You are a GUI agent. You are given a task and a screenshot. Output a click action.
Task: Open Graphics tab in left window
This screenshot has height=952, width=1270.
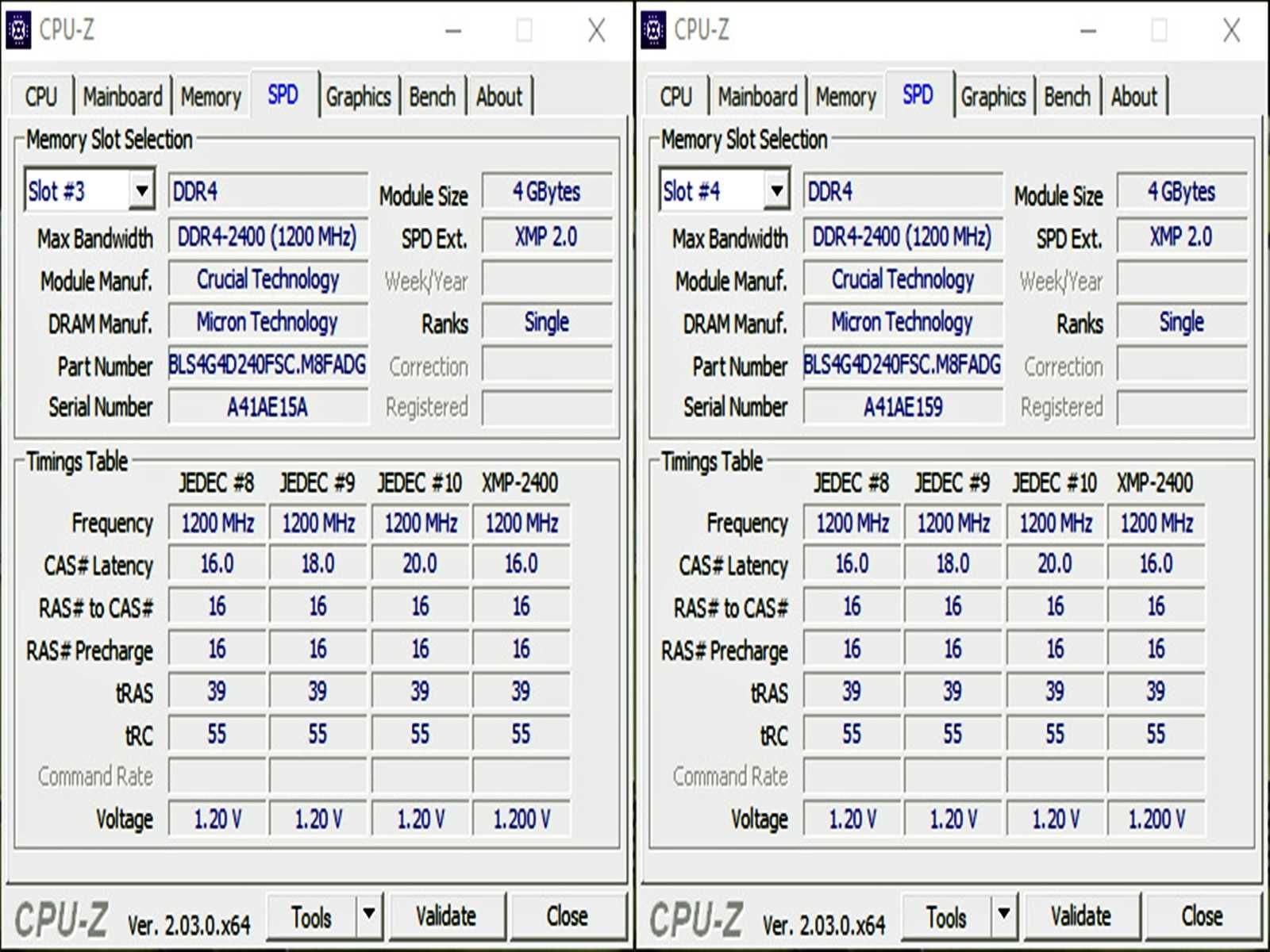point(358,97)
